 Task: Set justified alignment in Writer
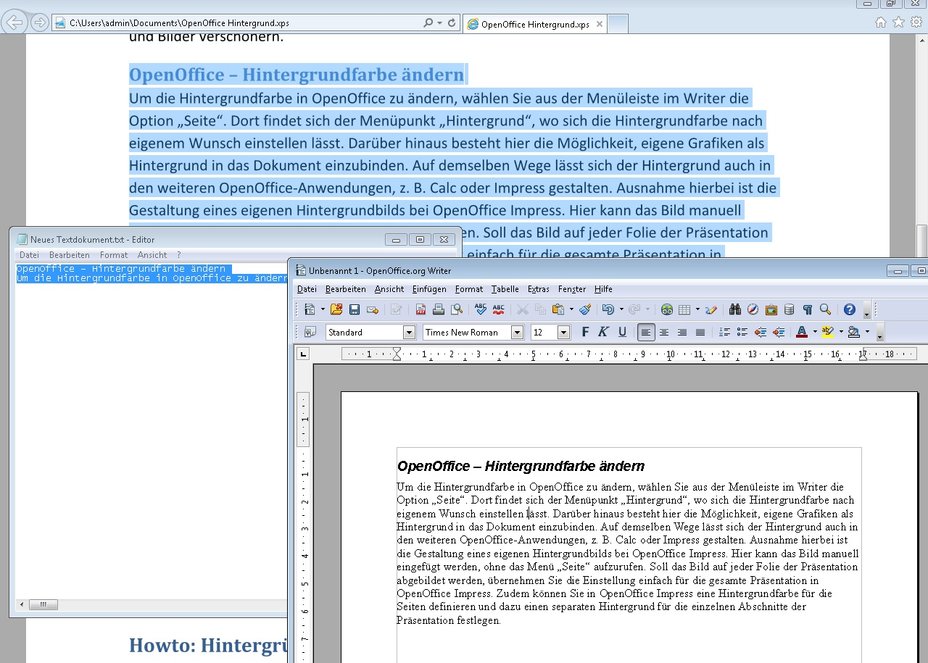700,332
